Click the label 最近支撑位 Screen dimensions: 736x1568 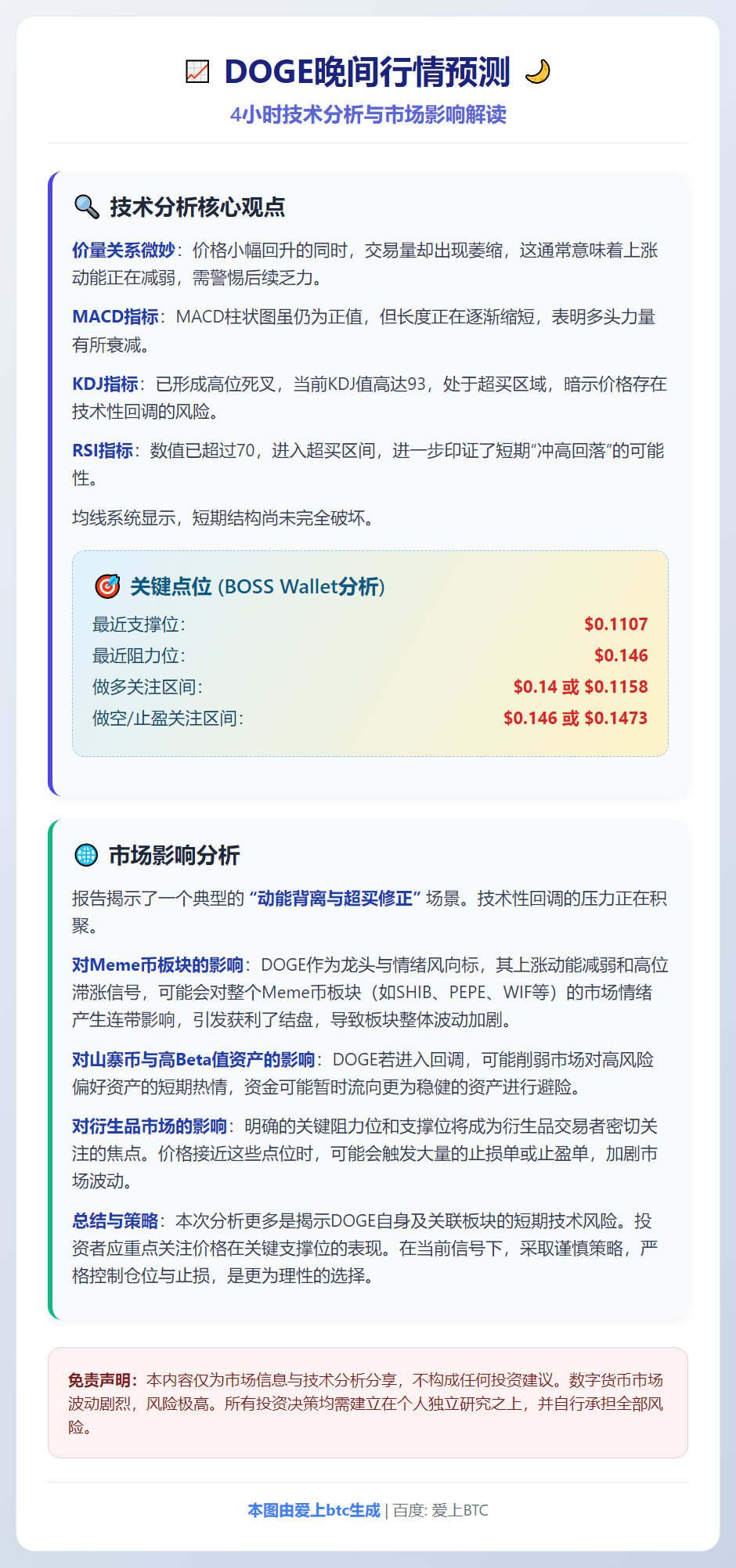139,625
